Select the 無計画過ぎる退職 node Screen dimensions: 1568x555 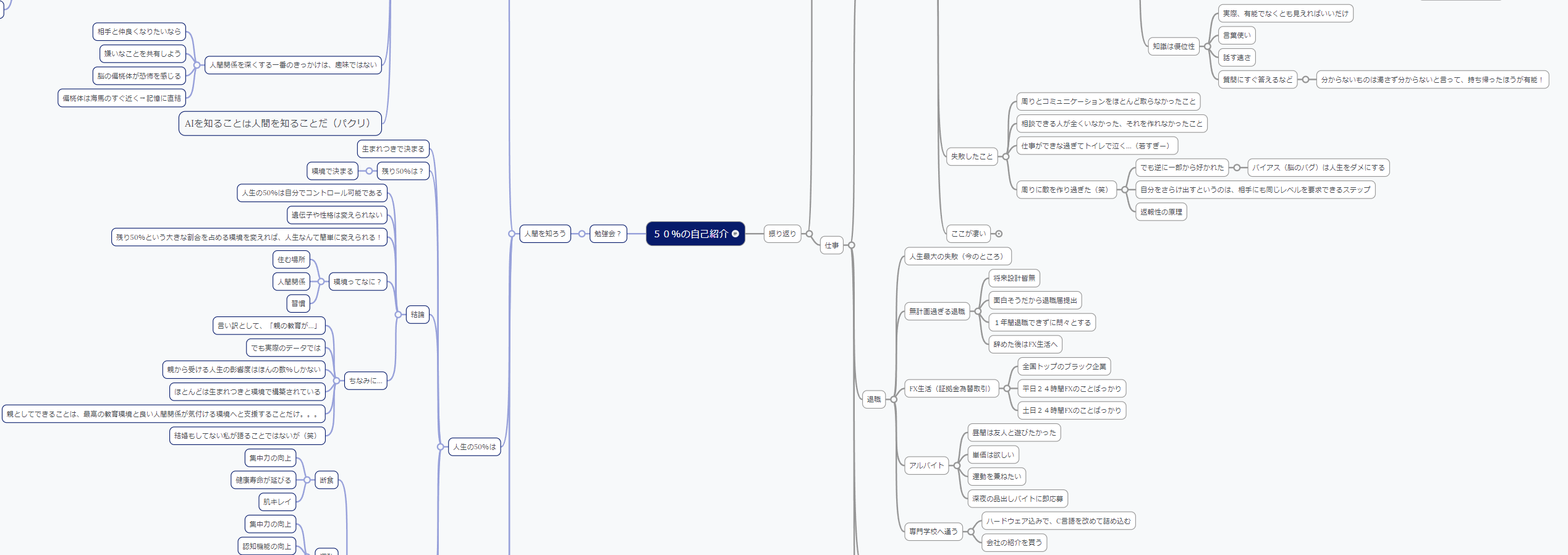[937, 311]
